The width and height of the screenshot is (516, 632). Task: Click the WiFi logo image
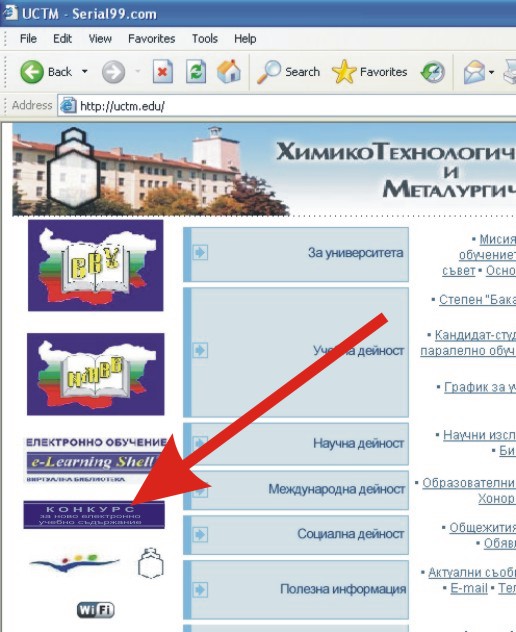click(96, 610)
